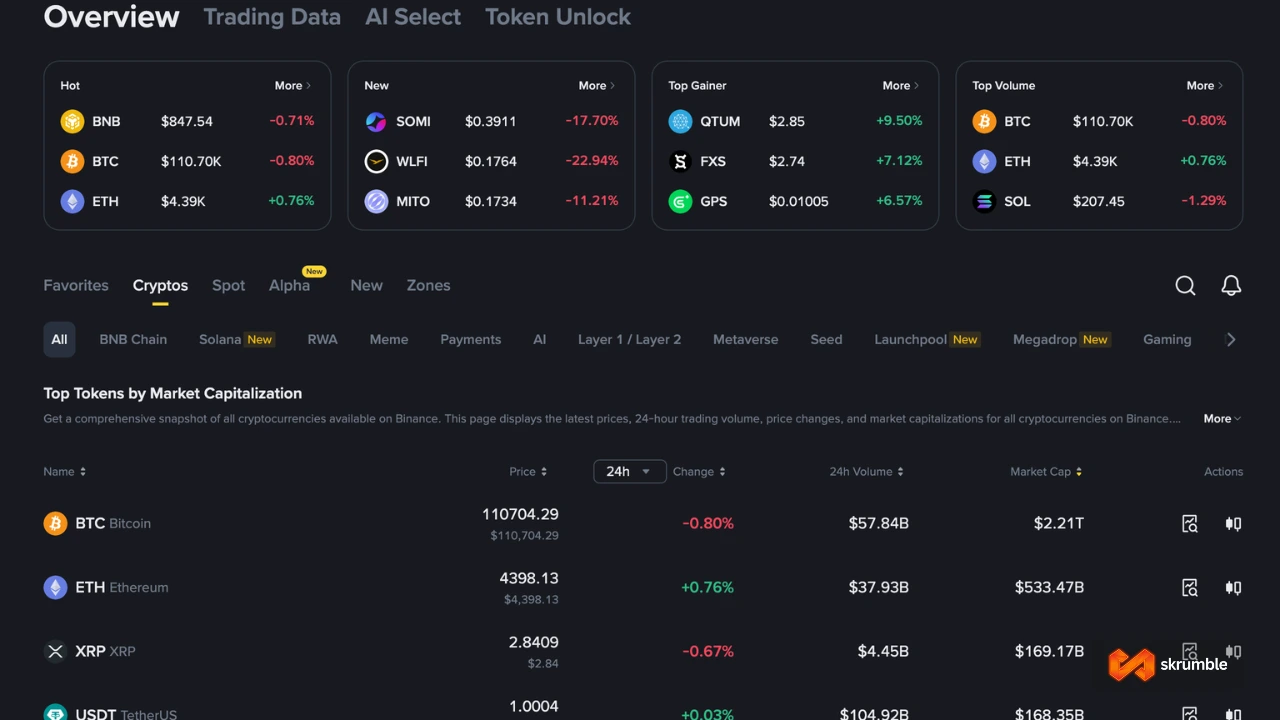This screenshot has width=1280, height=720.
Task: Filter by Launchpool category
Action: [926, 339]
